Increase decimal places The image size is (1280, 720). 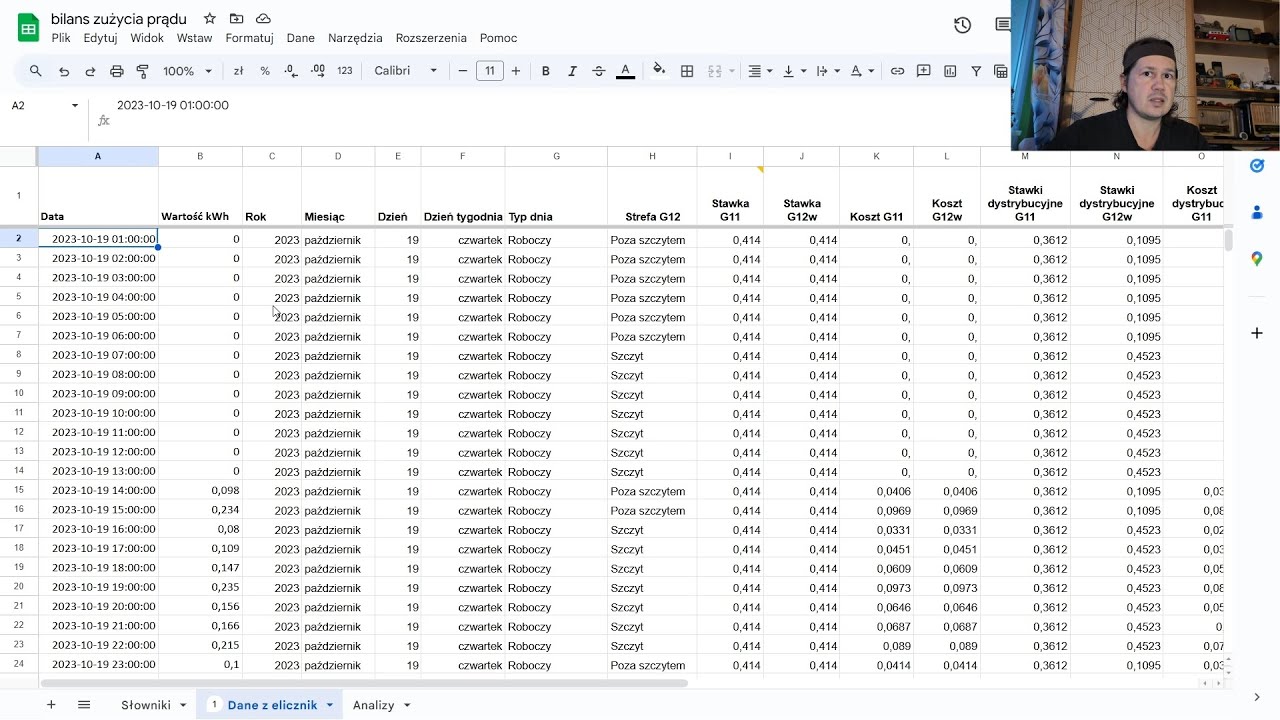tap(318, 71)
